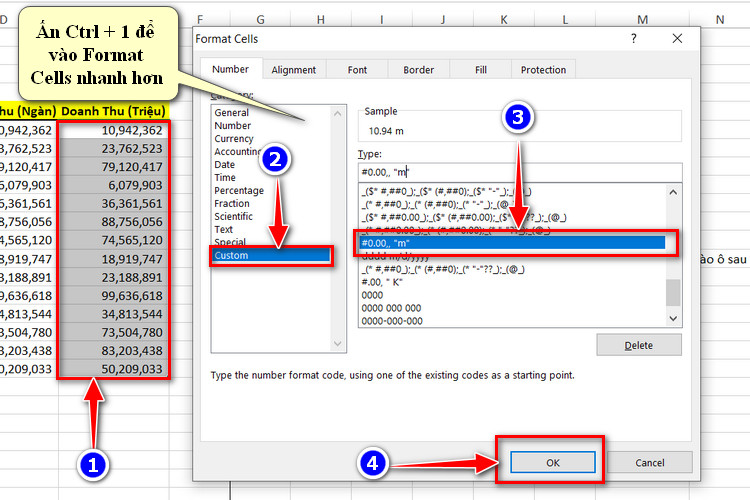The width and height of the screenshot is (750, 500).
Task: Open the Font tab
Action: [x=357, y=70]
